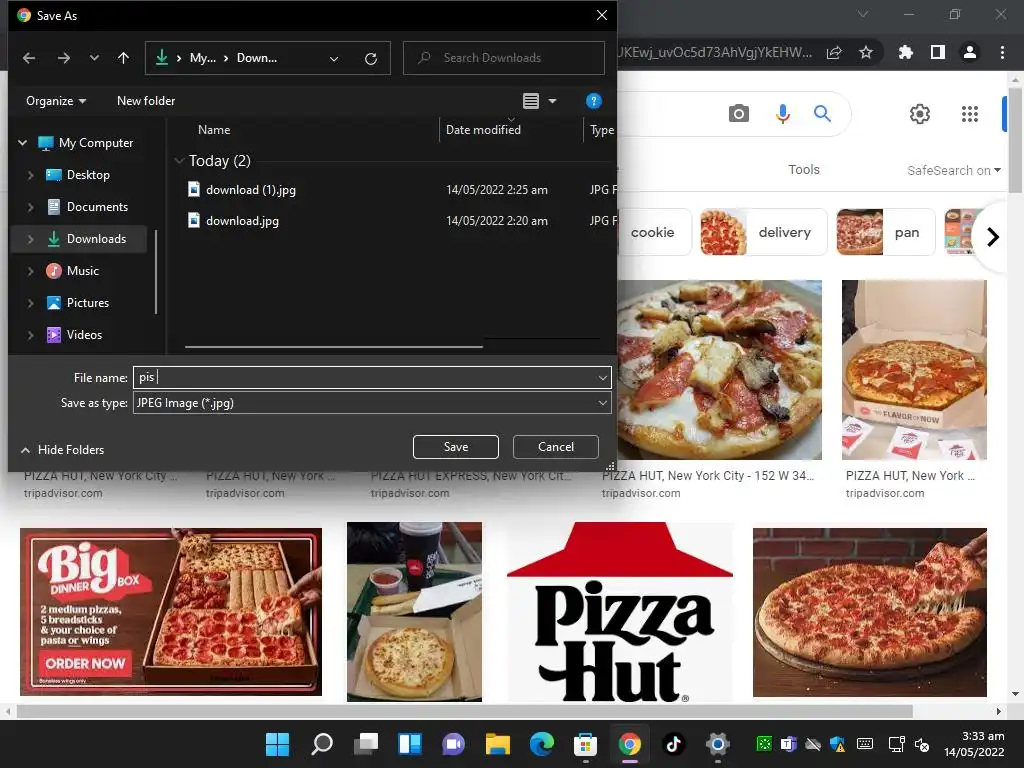Collapse the Today (2) group
Screen dimensions: 1024x768
(179, 161)
